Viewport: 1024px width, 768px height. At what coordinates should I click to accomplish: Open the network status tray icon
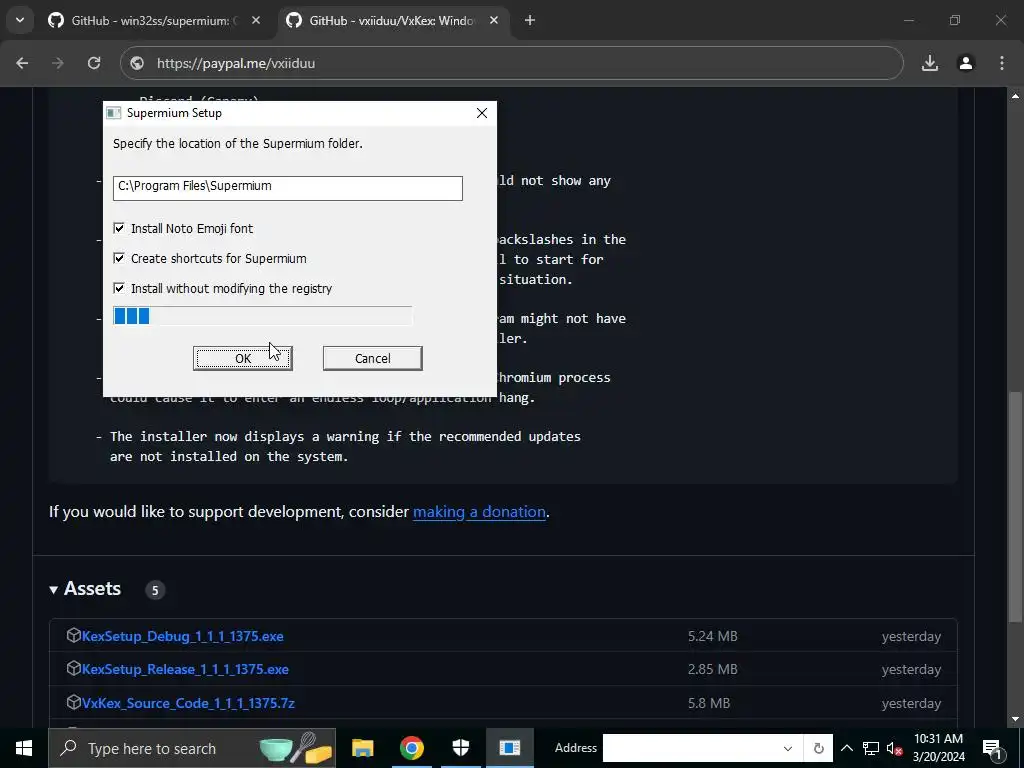[871, 748]
